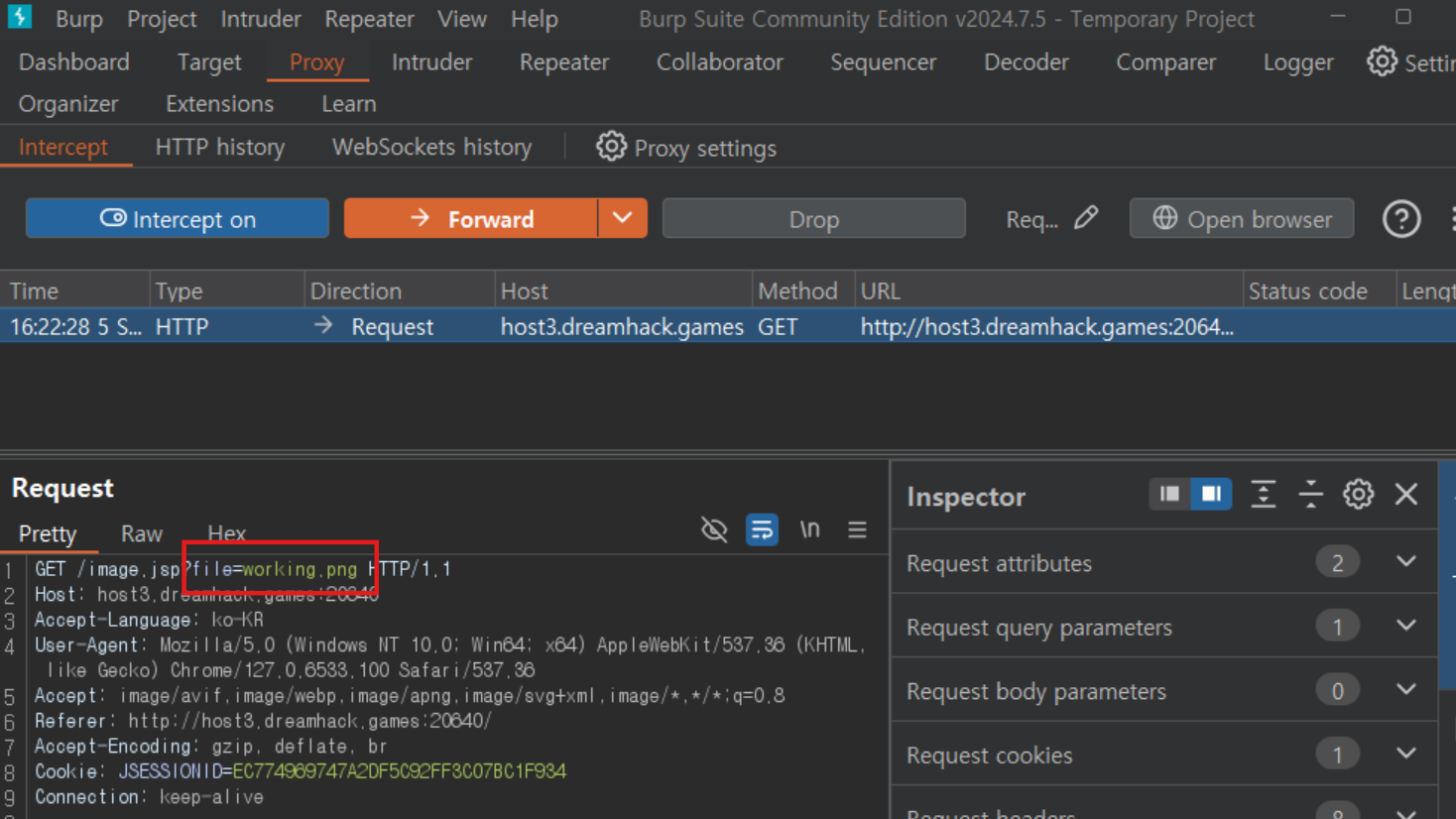
Task: Open the Decoder tab
Action: (x=1027, y=61)
